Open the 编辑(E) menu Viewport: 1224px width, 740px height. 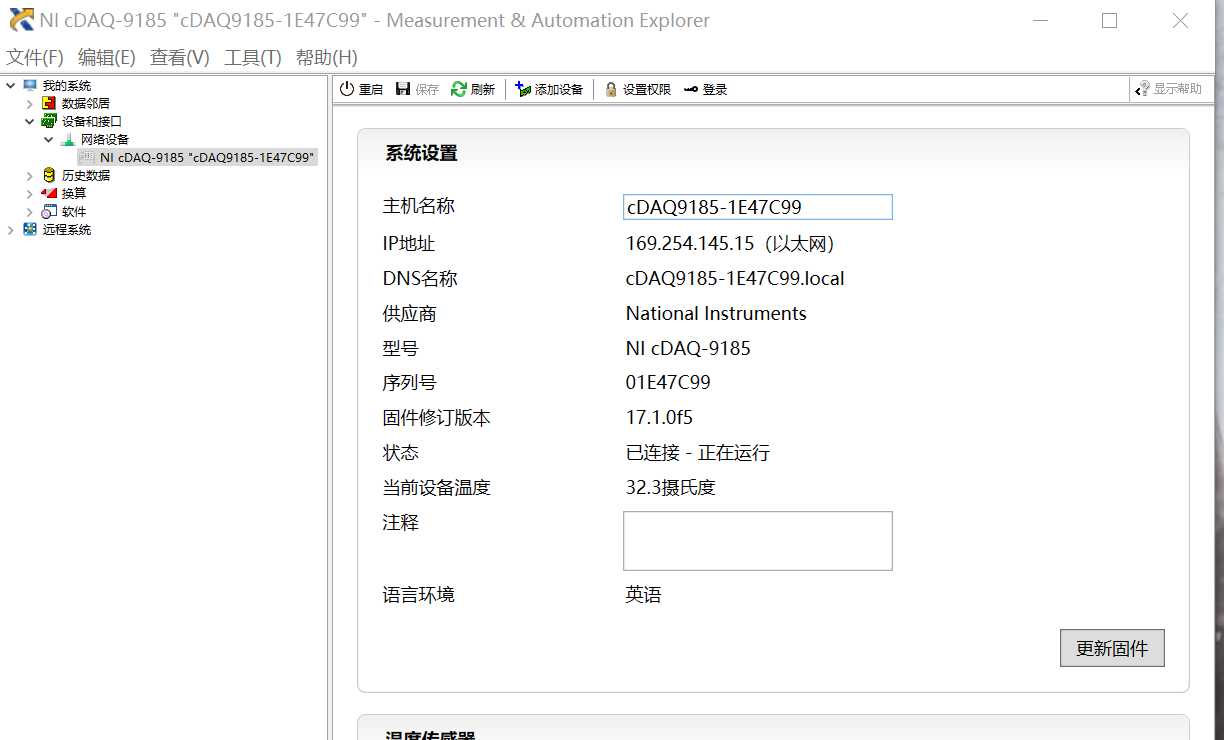click(x=107, y=58)
